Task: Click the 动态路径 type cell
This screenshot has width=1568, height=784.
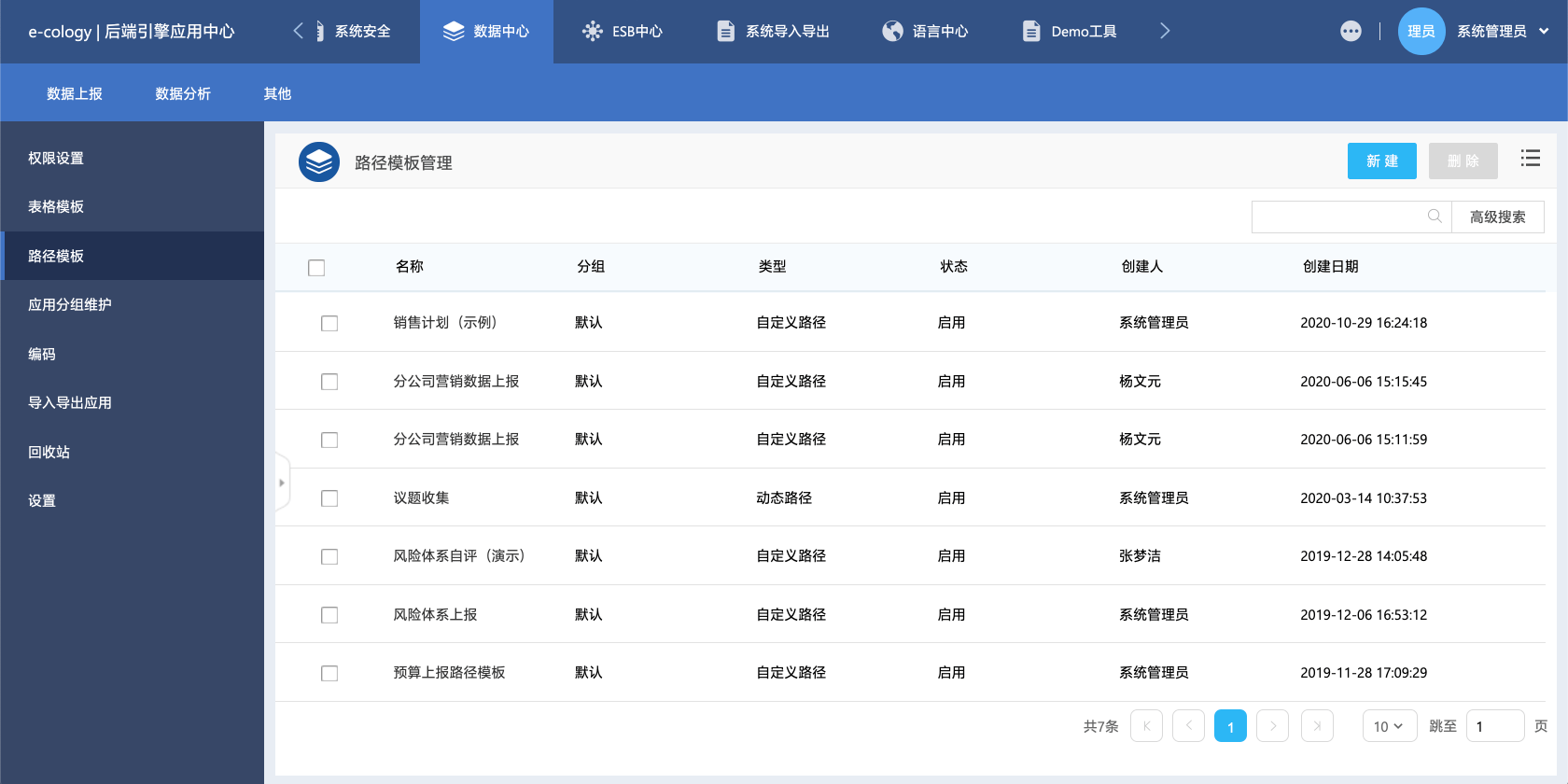Action: (x=784, y=497)
